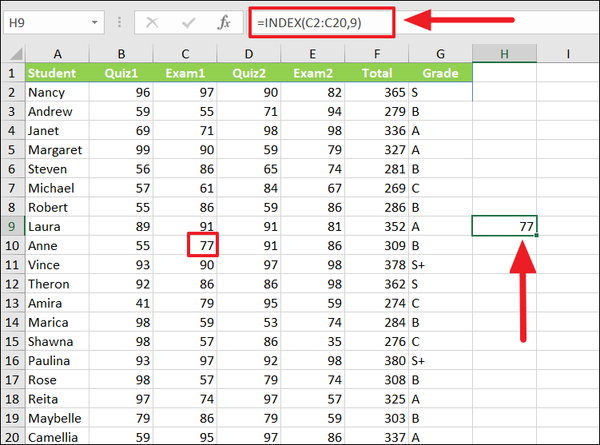
Task: Select the cell containing Andrew
Action: coord(57,111)
